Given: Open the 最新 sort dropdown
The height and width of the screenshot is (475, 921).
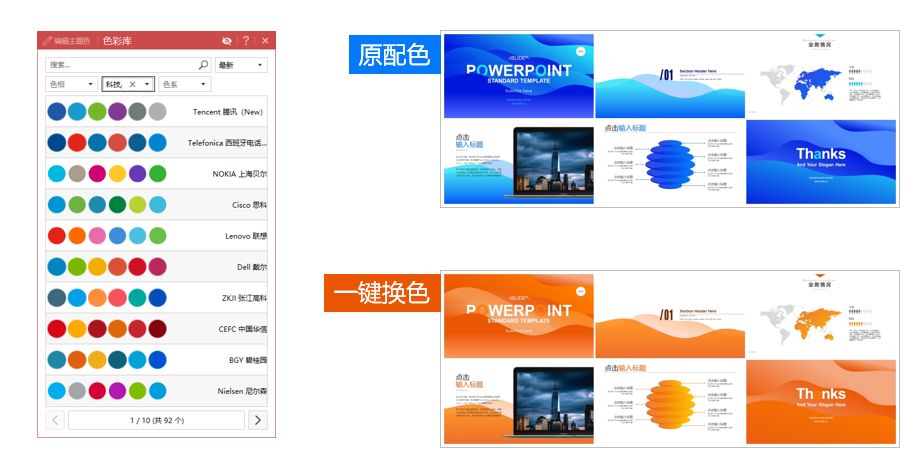Looking at the screenshot, I should tap(241, 65).
